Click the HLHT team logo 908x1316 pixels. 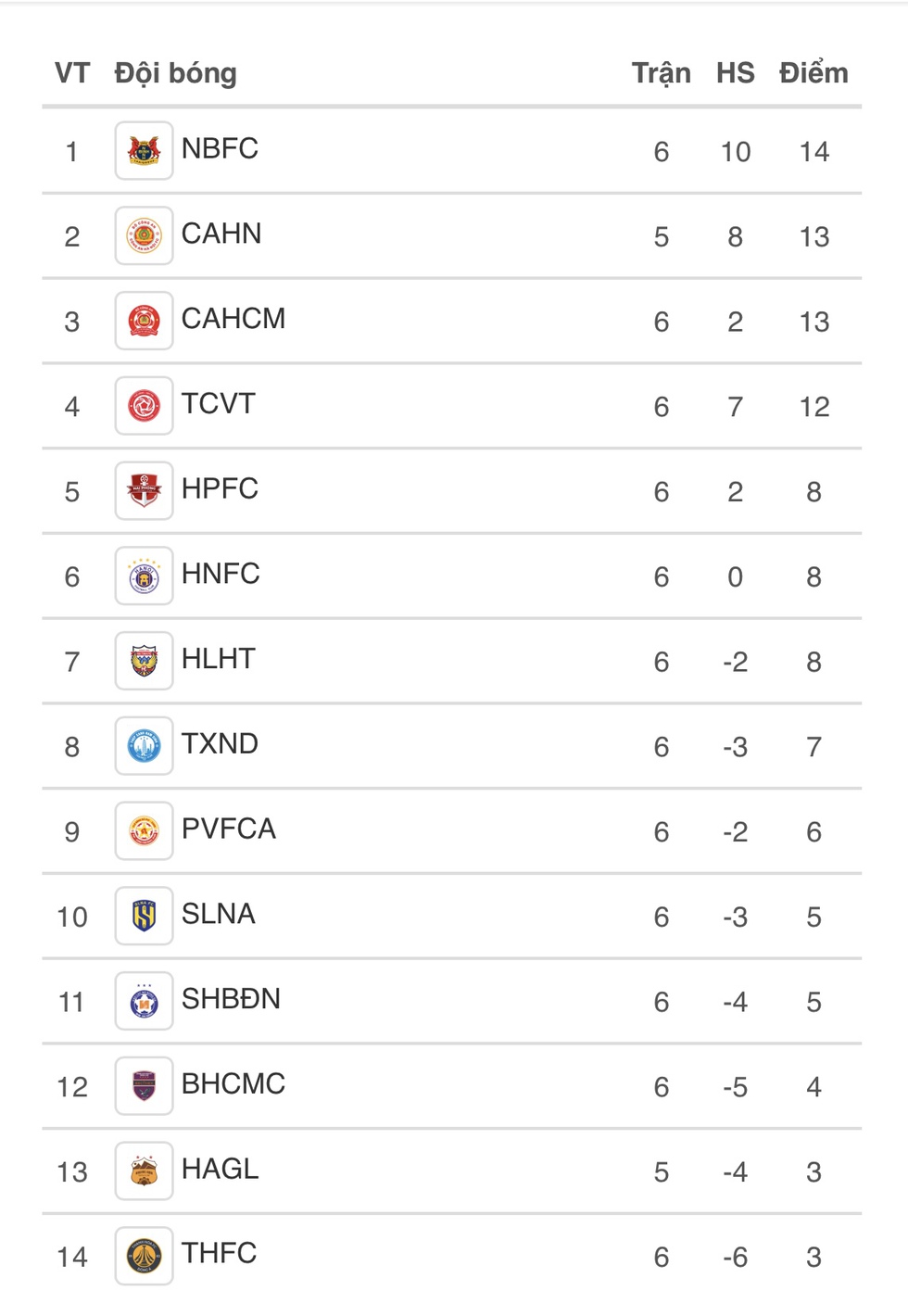tap(144, 661)
